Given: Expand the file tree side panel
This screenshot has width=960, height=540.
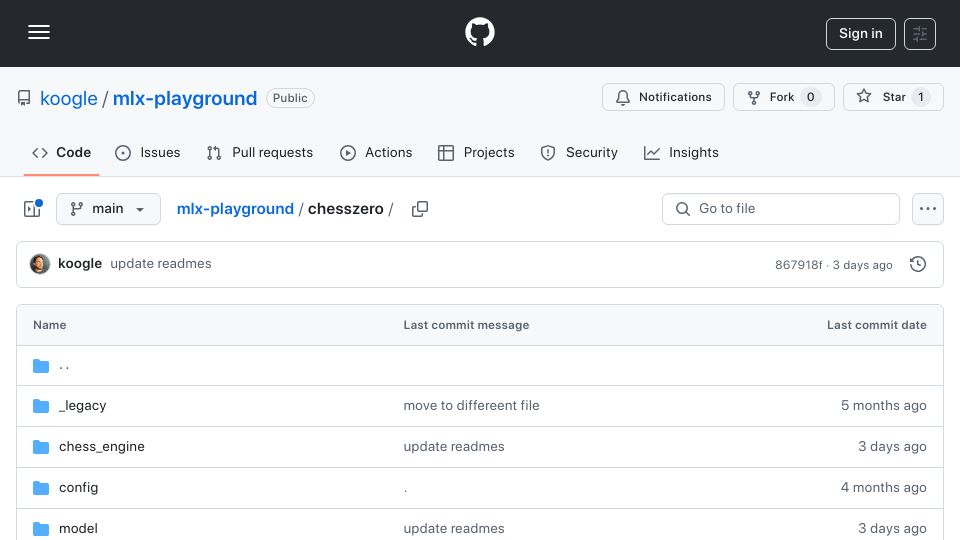Looking at the screenshot, I should click(32, 209).
